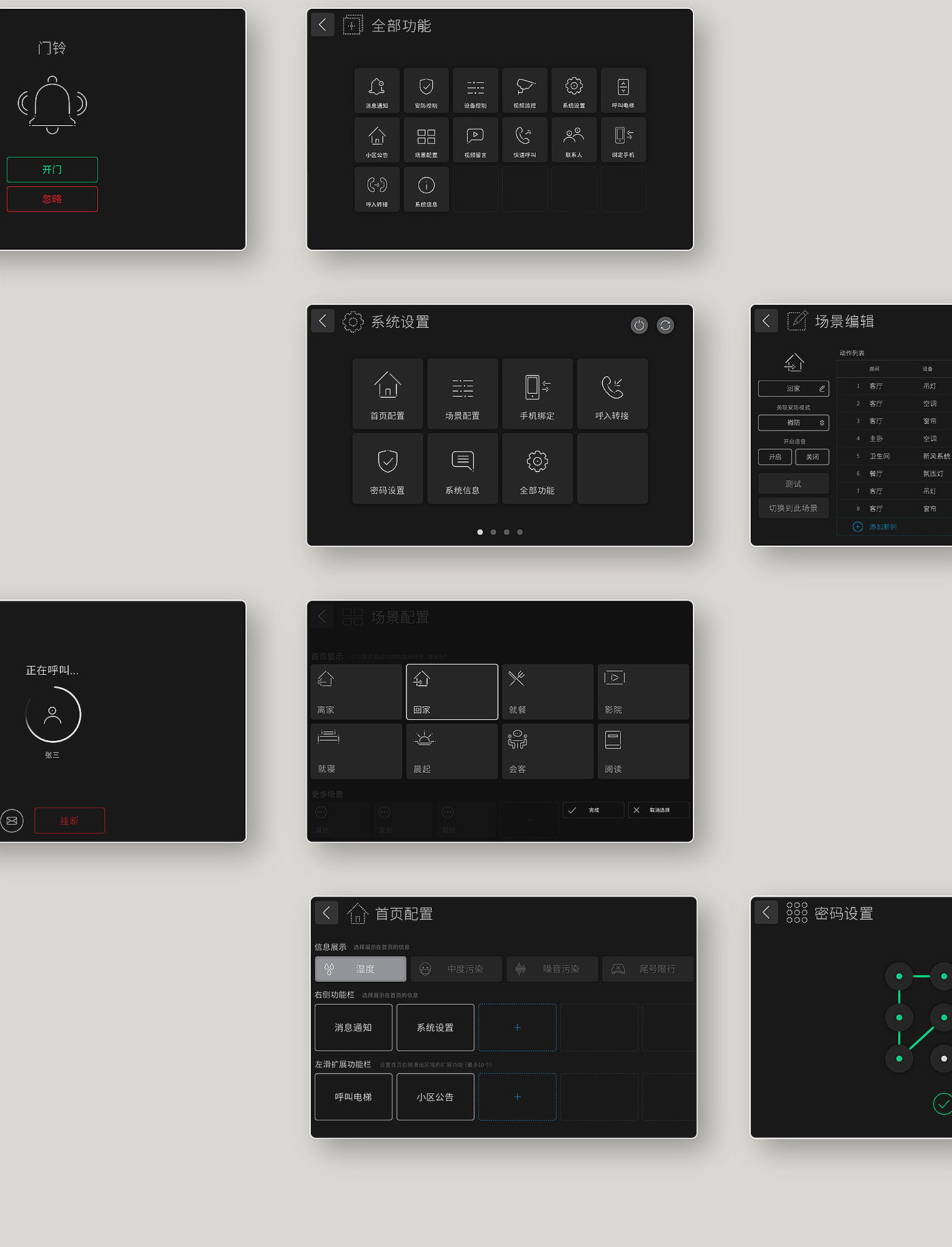Viewport: 952px width, 1247px height.
Task: Click 小区公告 in 左滑扩展功能栏
Action: click(435, 1097)
